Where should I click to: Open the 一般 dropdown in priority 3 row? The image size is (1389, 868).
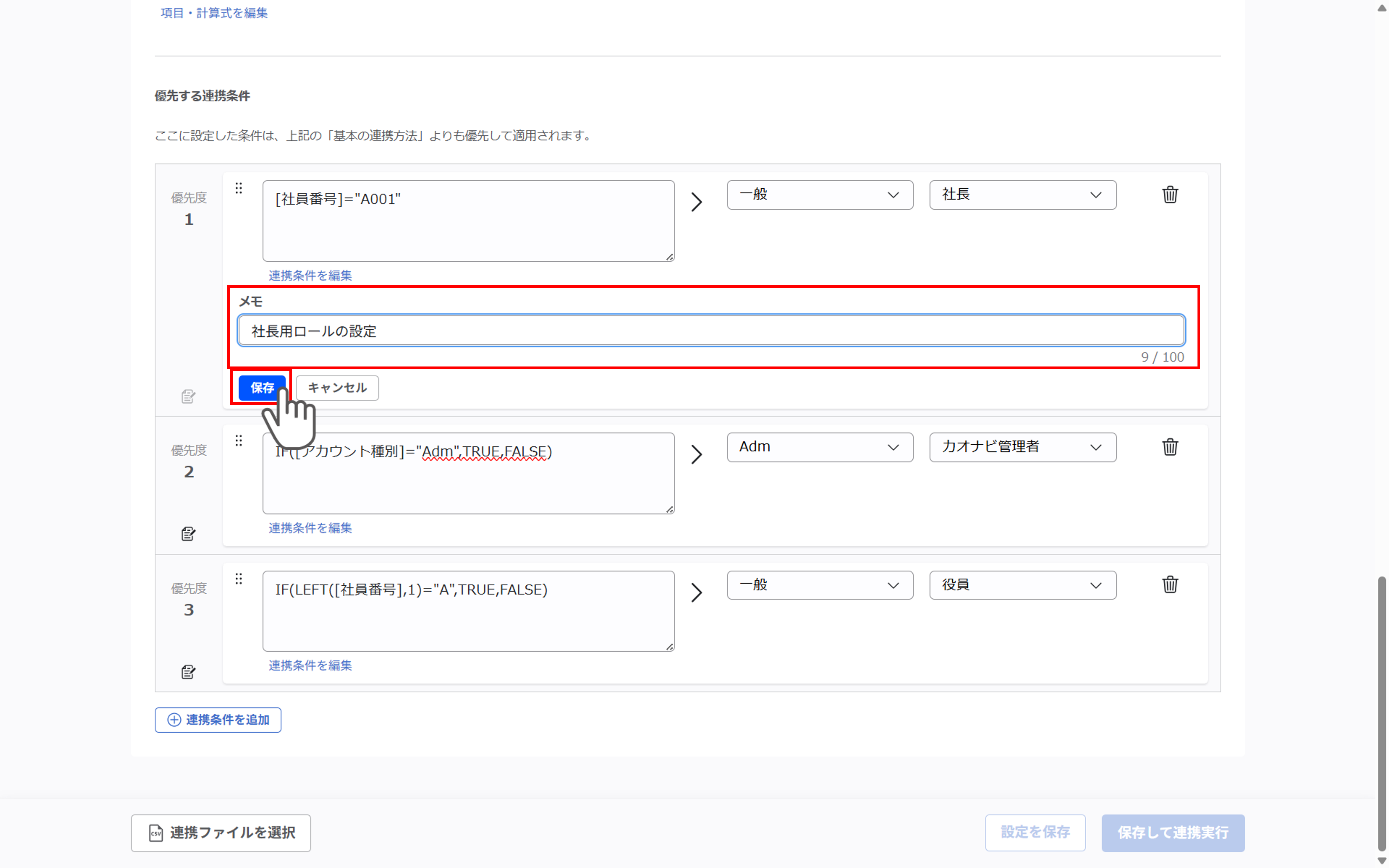pos(820,584)
